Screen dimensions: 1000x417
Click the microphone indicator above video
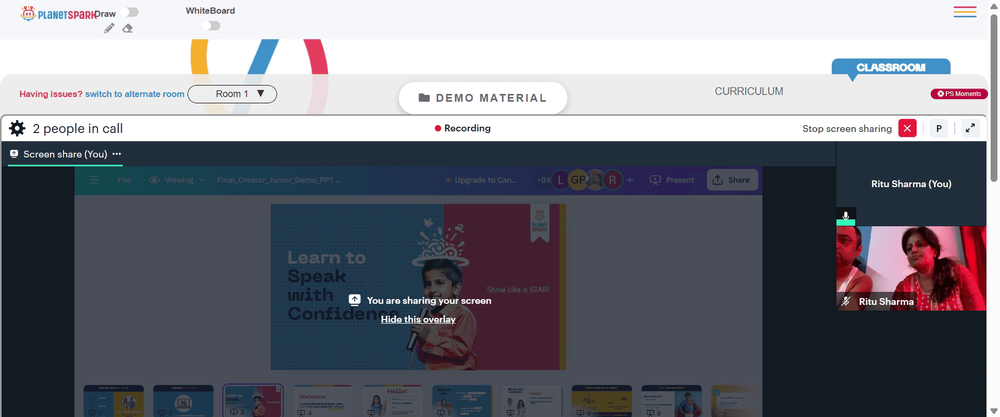846,216
